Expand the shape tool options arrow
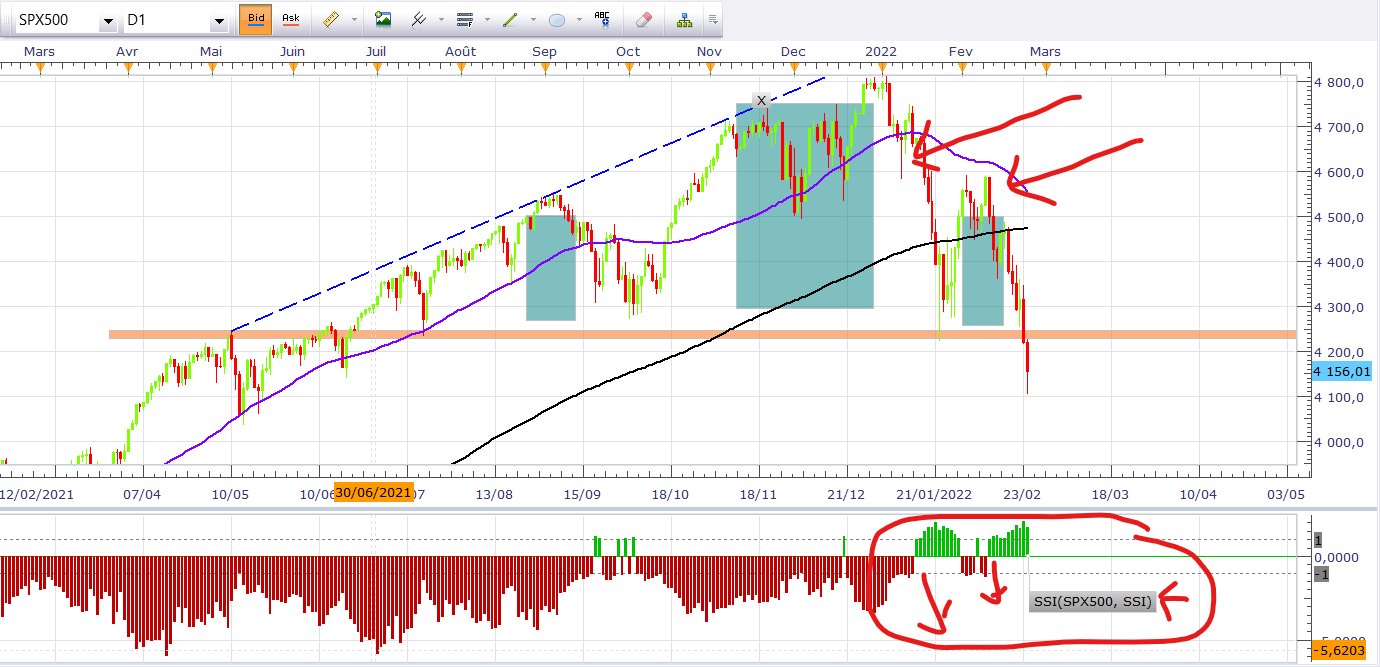The height and width of the screenshot is (667, 1380). 578,20
